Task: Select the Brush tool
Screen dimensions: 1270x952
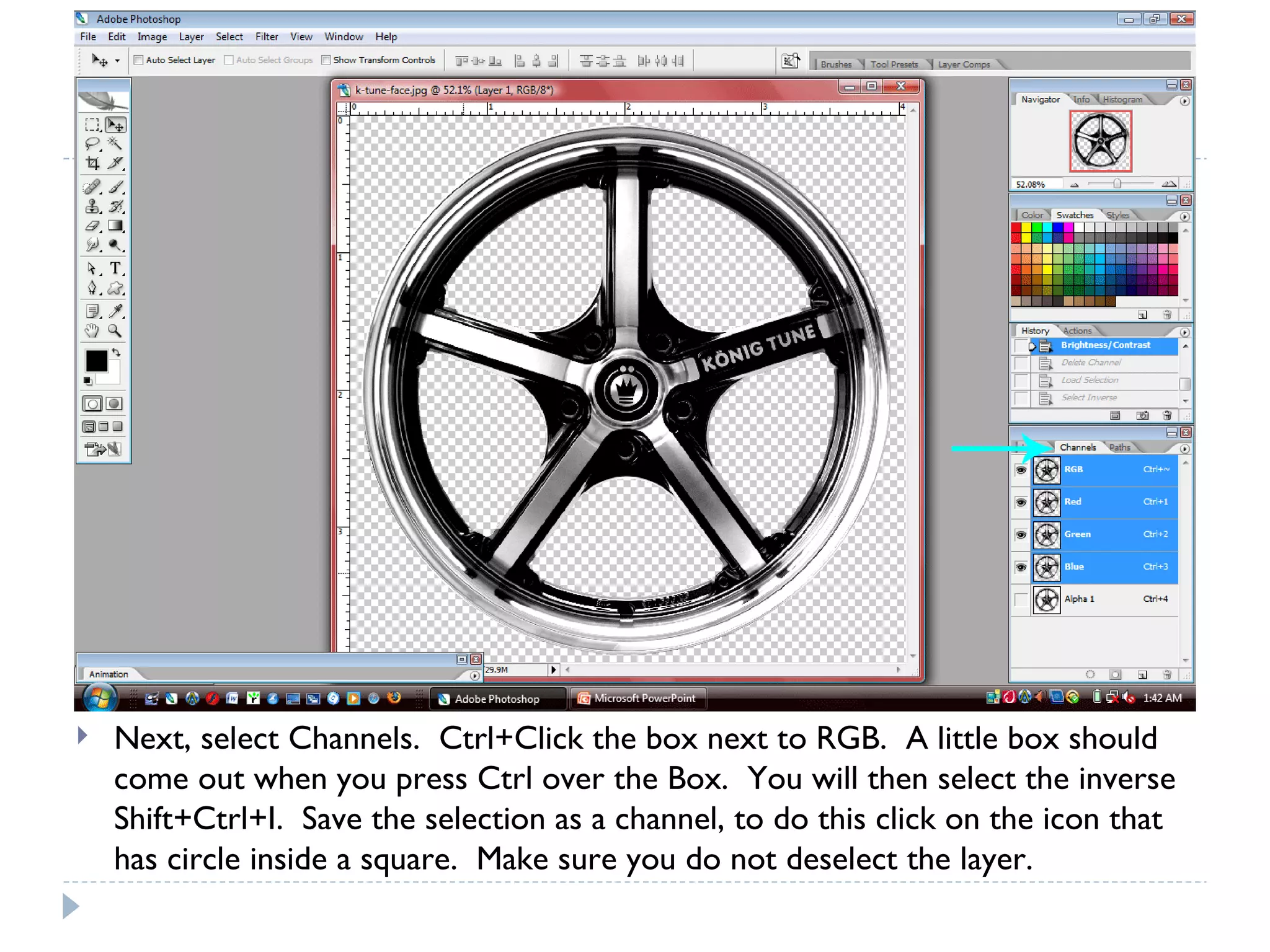Action: click(115, 187)
